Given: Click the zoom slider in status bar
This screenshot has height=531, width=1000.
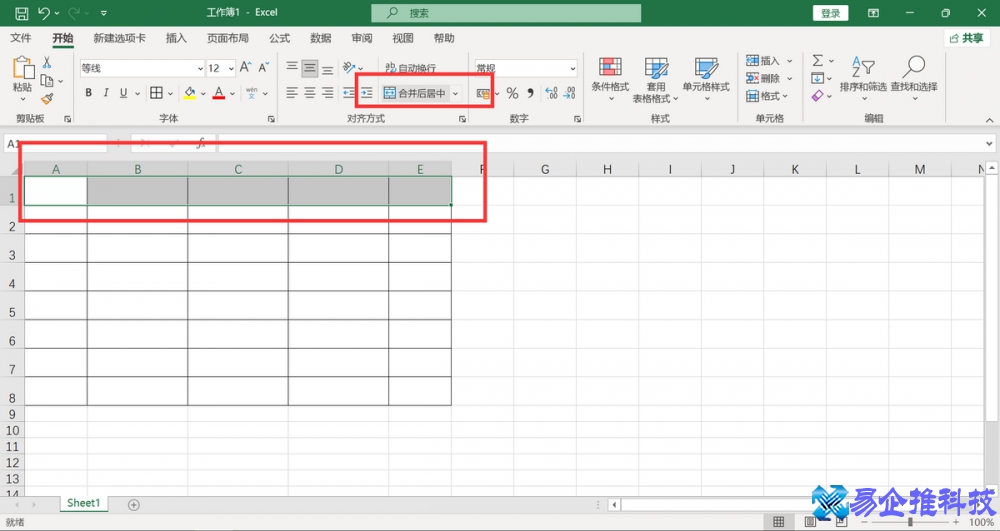Looking at the screenshot, I should 910,522.
